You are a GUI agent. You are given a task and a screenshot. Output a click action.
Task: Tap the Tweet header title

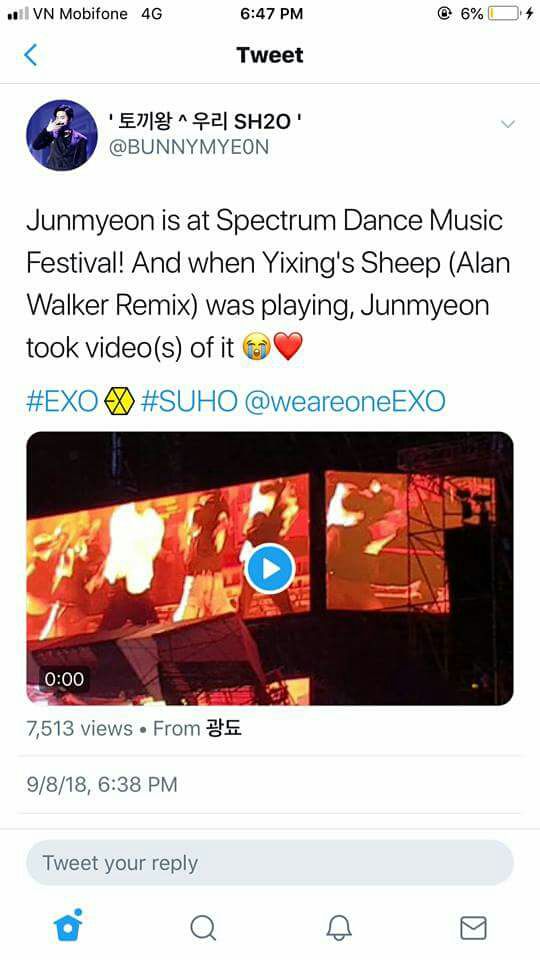[x=270, y=55]
